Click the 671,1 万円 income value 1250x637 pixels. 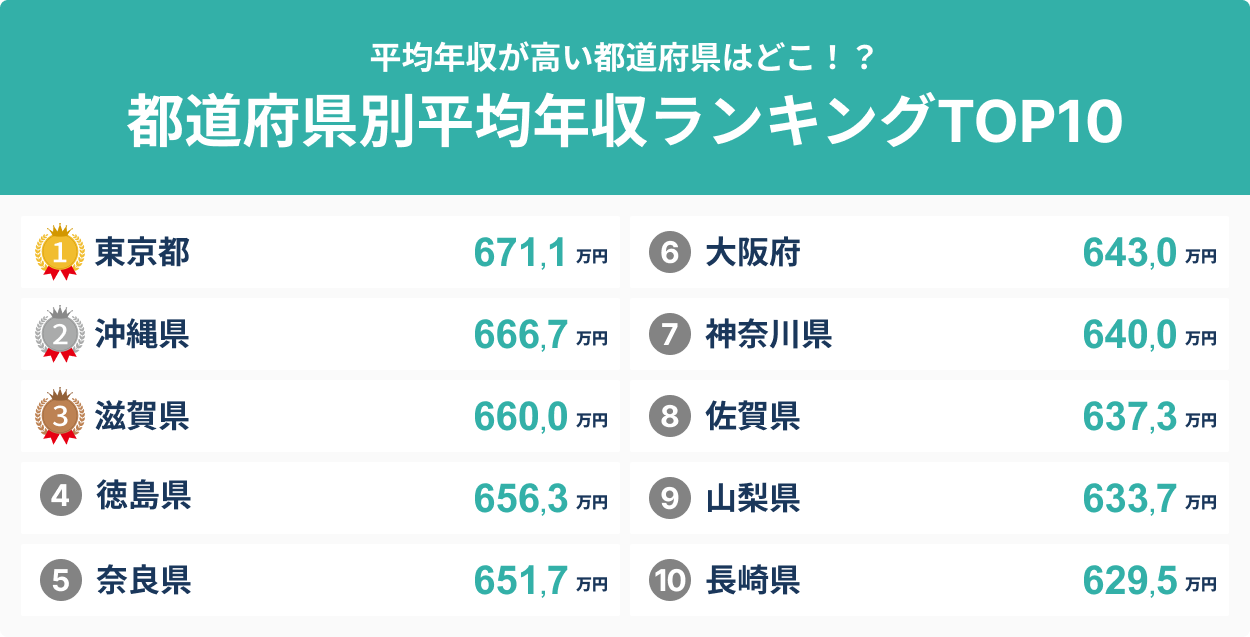(540, 254)
